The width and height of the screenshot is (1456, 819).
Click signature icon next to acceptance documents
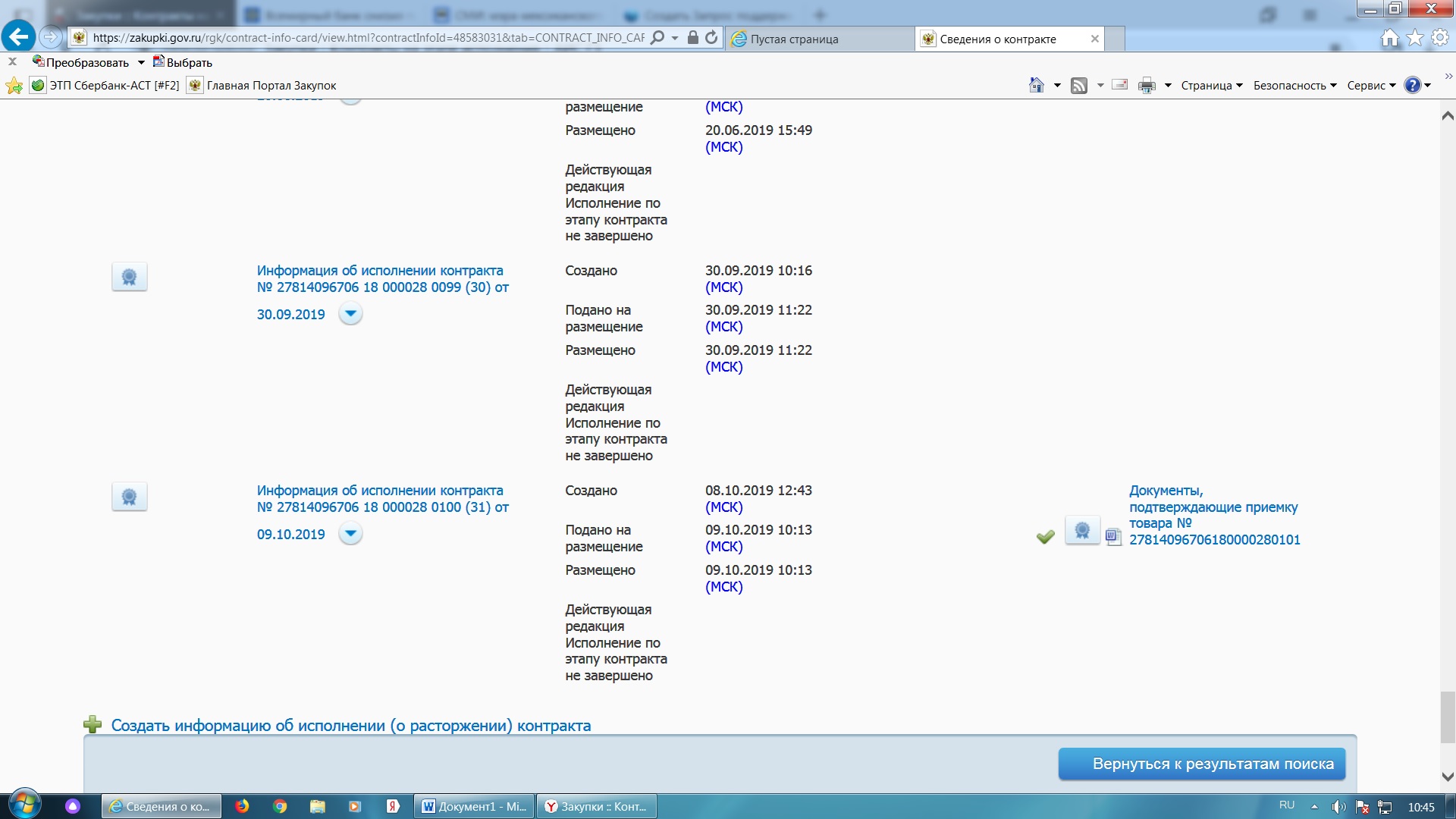(x=1082, y=531)
